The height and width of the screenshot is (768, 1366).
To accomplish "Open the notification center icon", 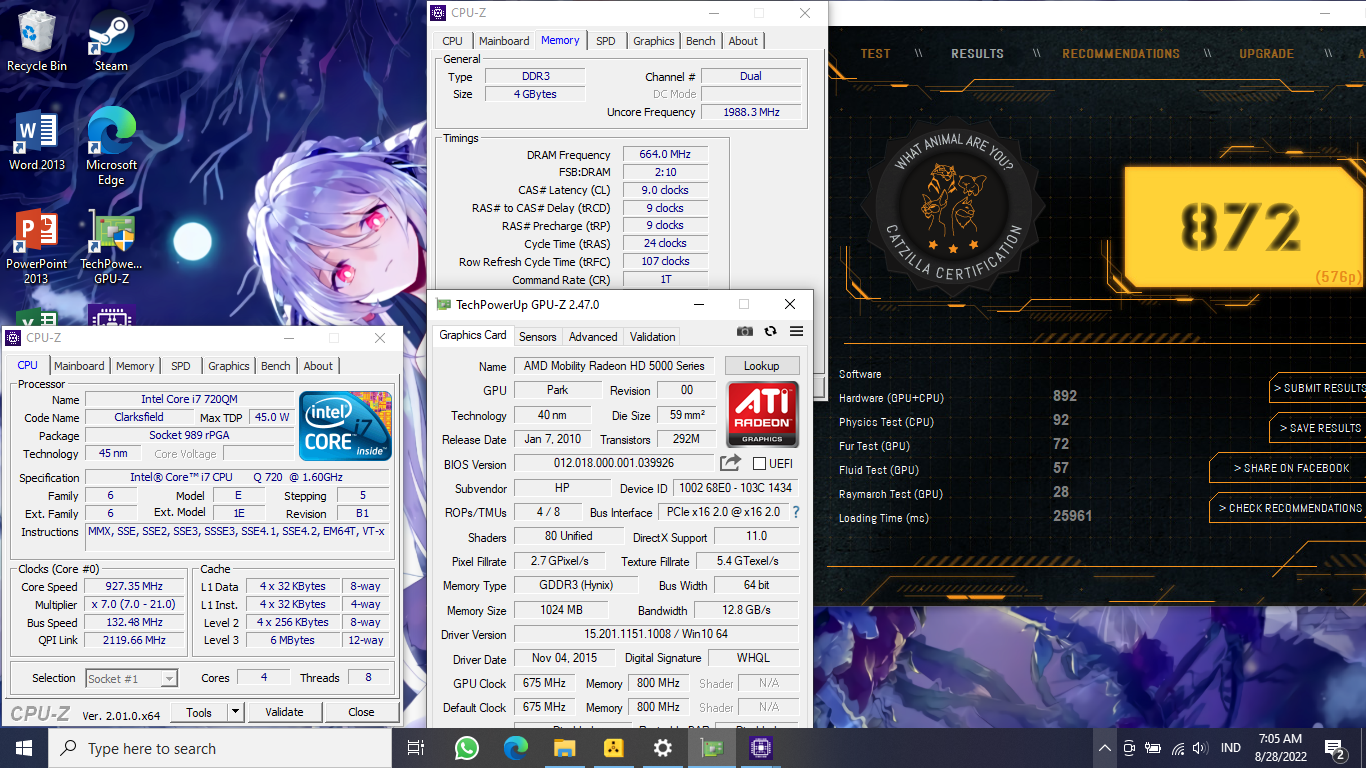I will pyautogui.click(x=1334, y=748).
